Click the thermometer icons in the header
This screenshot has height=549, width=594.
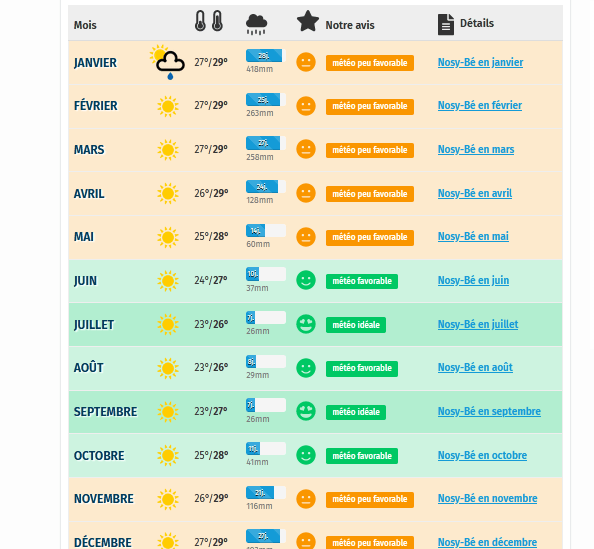point(209,21)
